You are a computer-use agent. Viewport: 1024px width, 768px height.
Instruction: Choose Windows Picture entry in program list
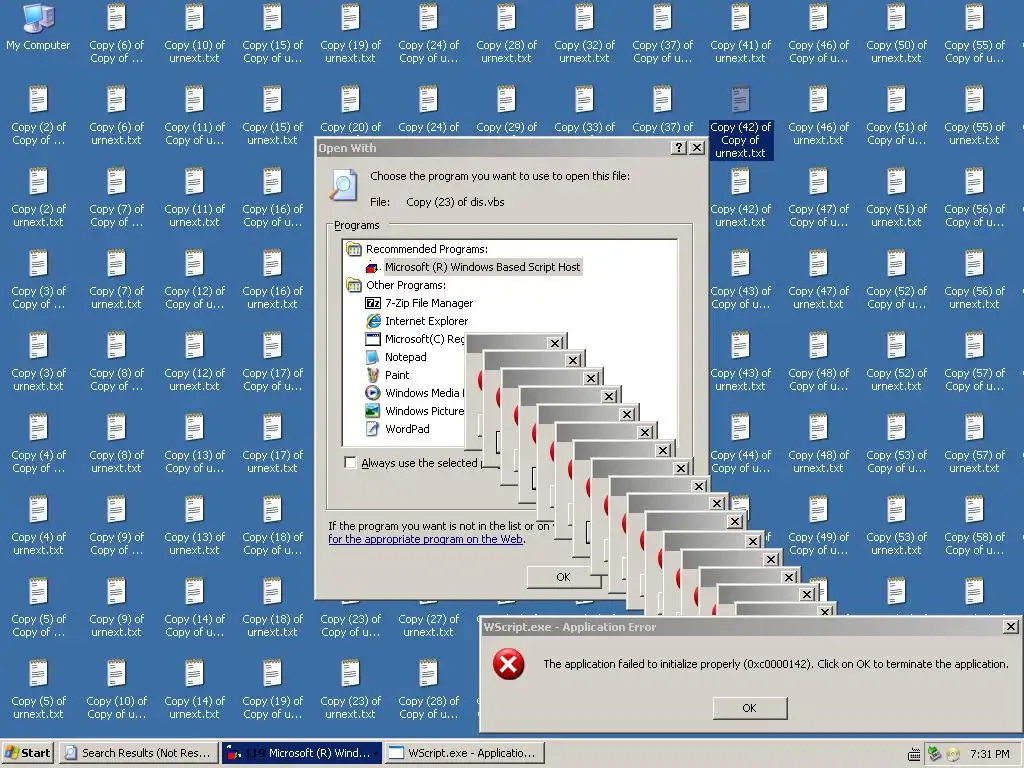(415, 411)
